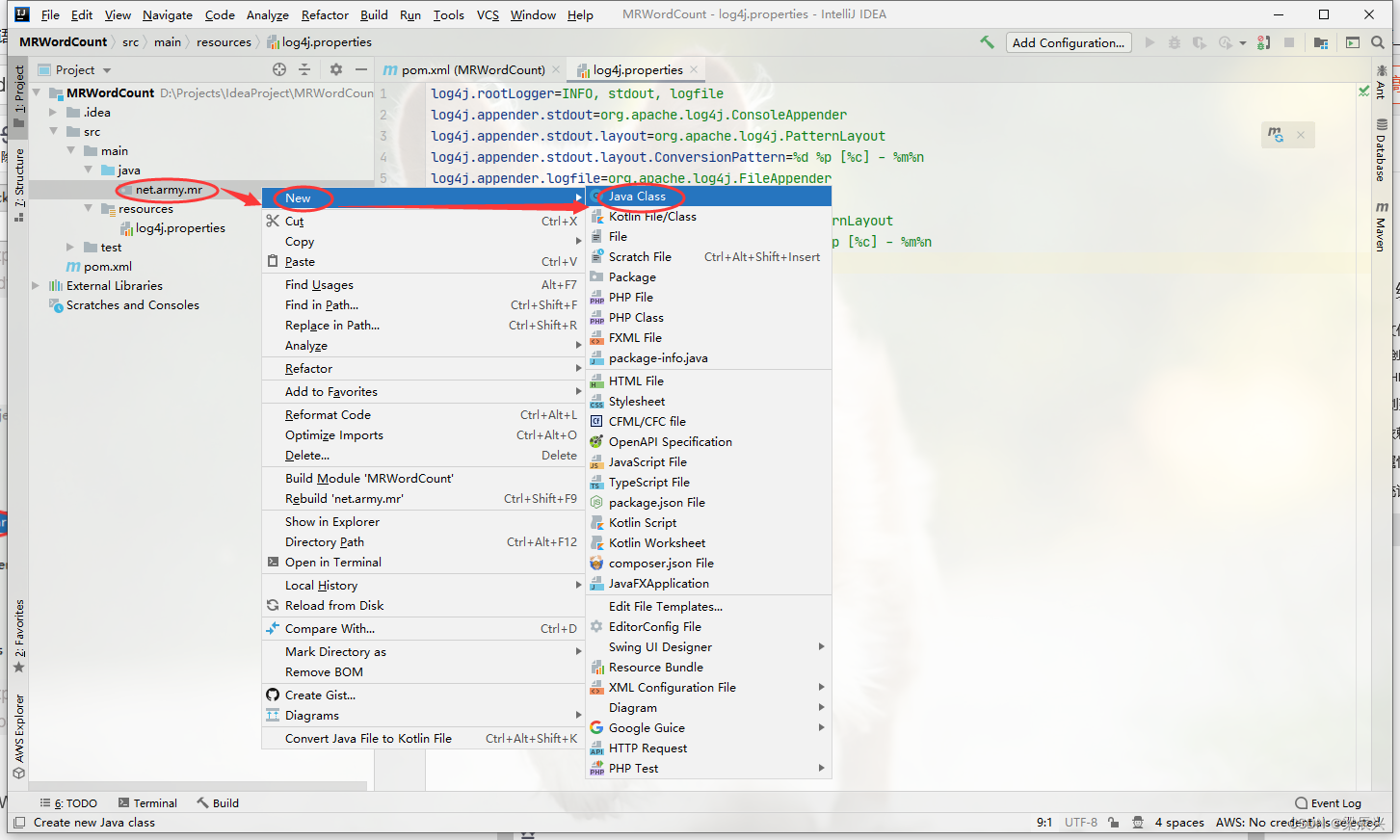Select XML Configuration File entry
This screenshot has height=840, width=1400.
click(x=708, y=688)
